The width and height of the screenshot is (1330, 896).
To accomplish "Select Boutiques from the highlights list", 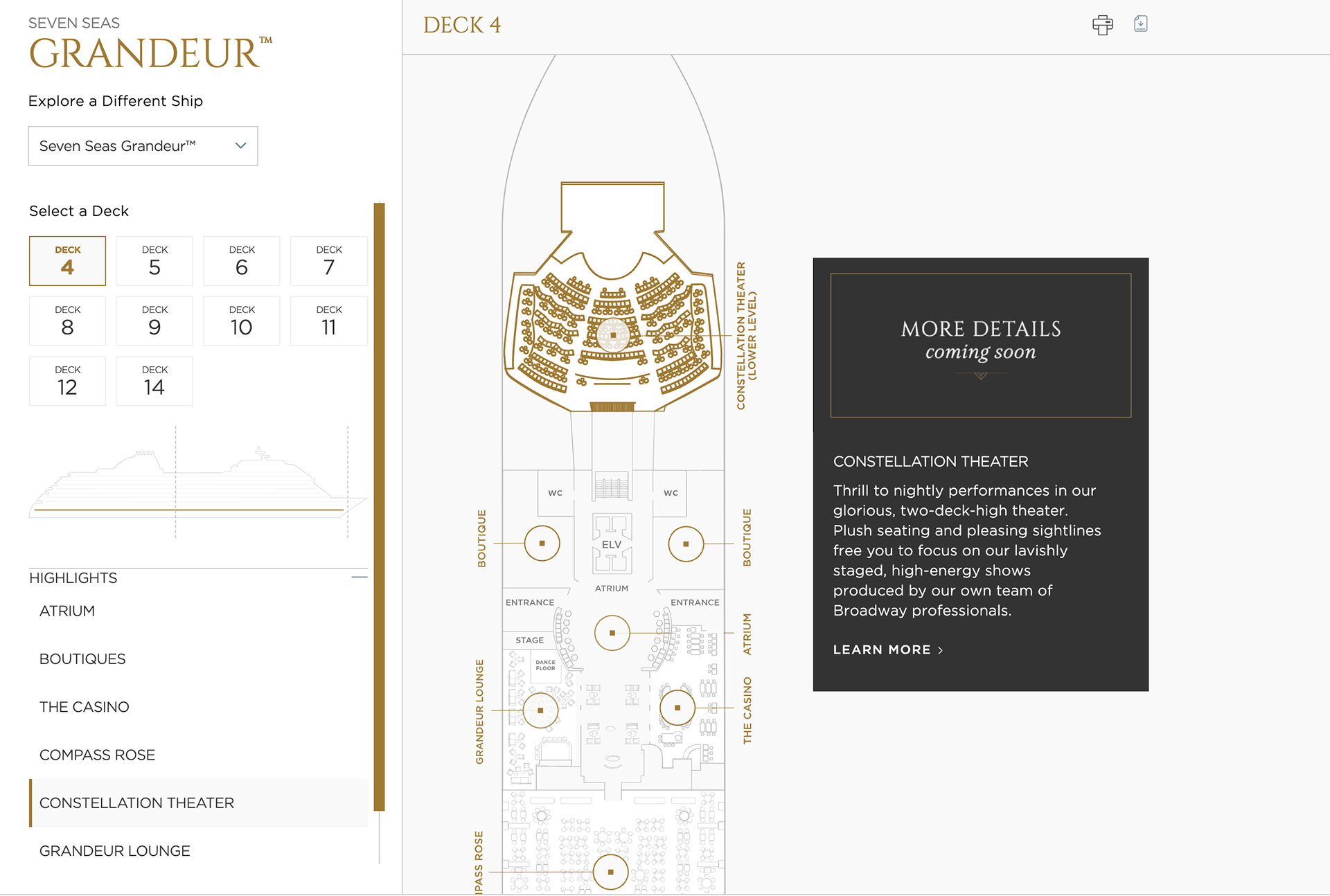I will (x=82, y=659).
